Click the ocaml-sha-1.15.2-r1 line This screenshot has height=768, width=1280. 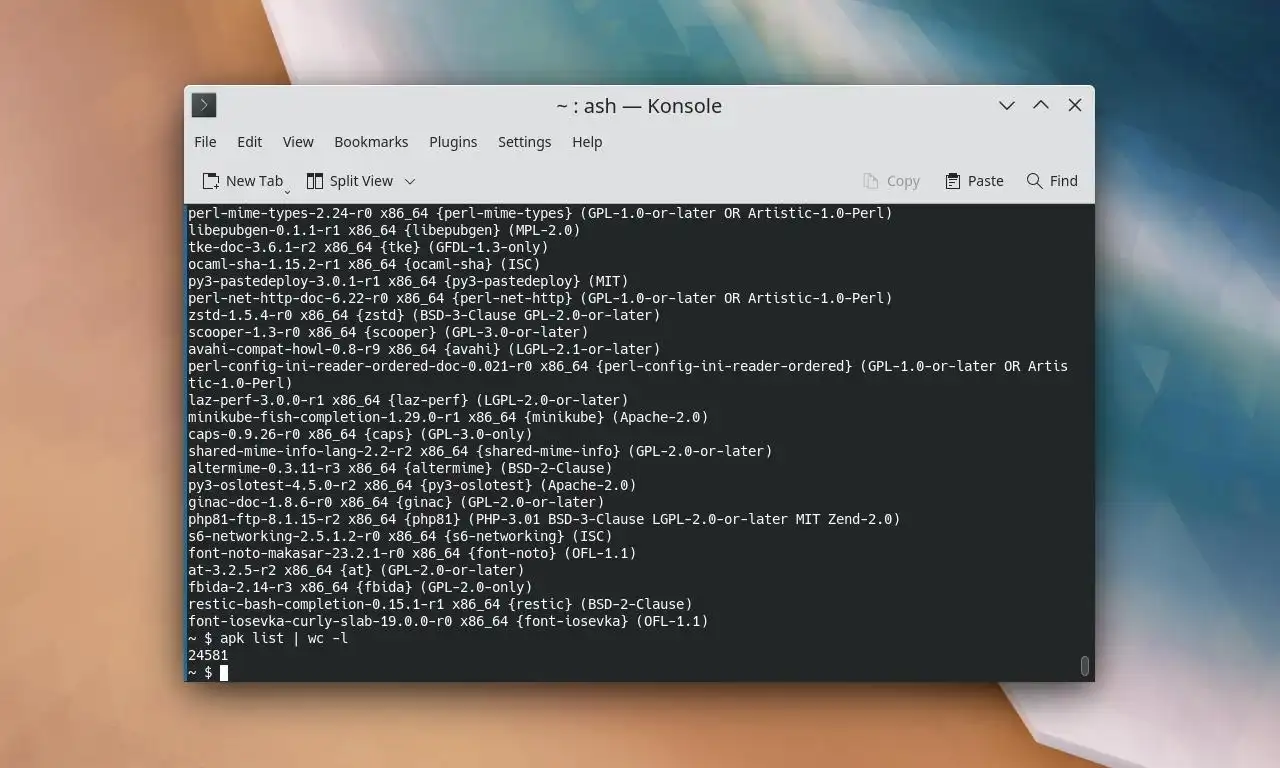pos(364,264)
